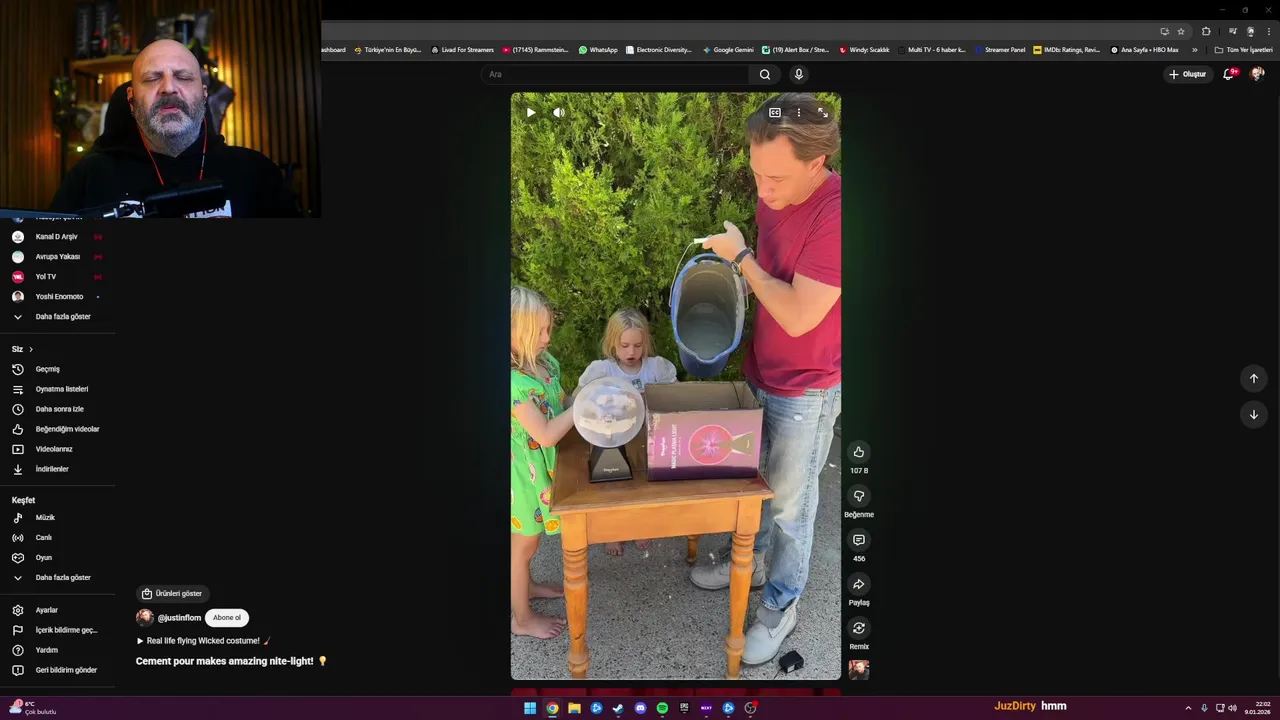Expand the bookmarks bar overflow chevron
The image size is (1280, 720).
coord(1195,50)
